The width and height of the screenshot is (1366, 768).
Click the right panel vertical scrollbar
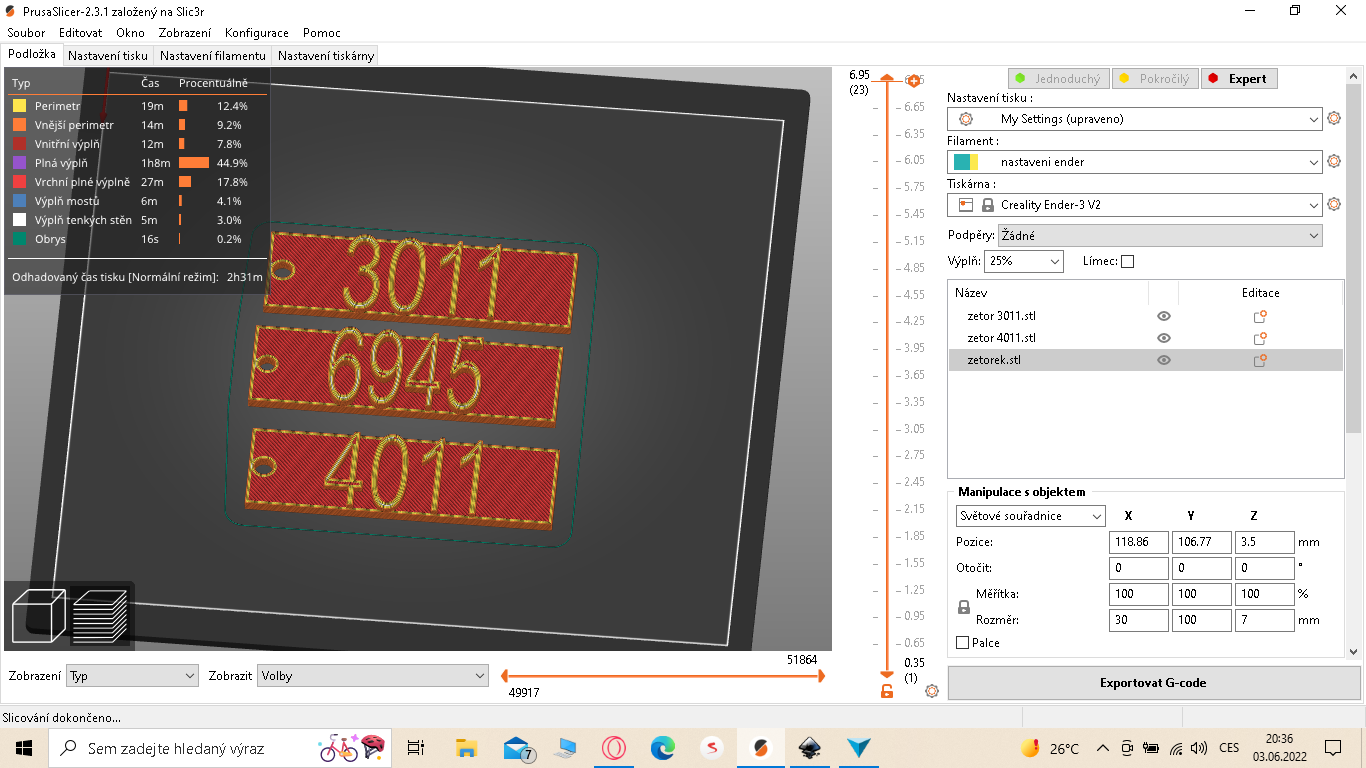click(x=1353, y=260)
